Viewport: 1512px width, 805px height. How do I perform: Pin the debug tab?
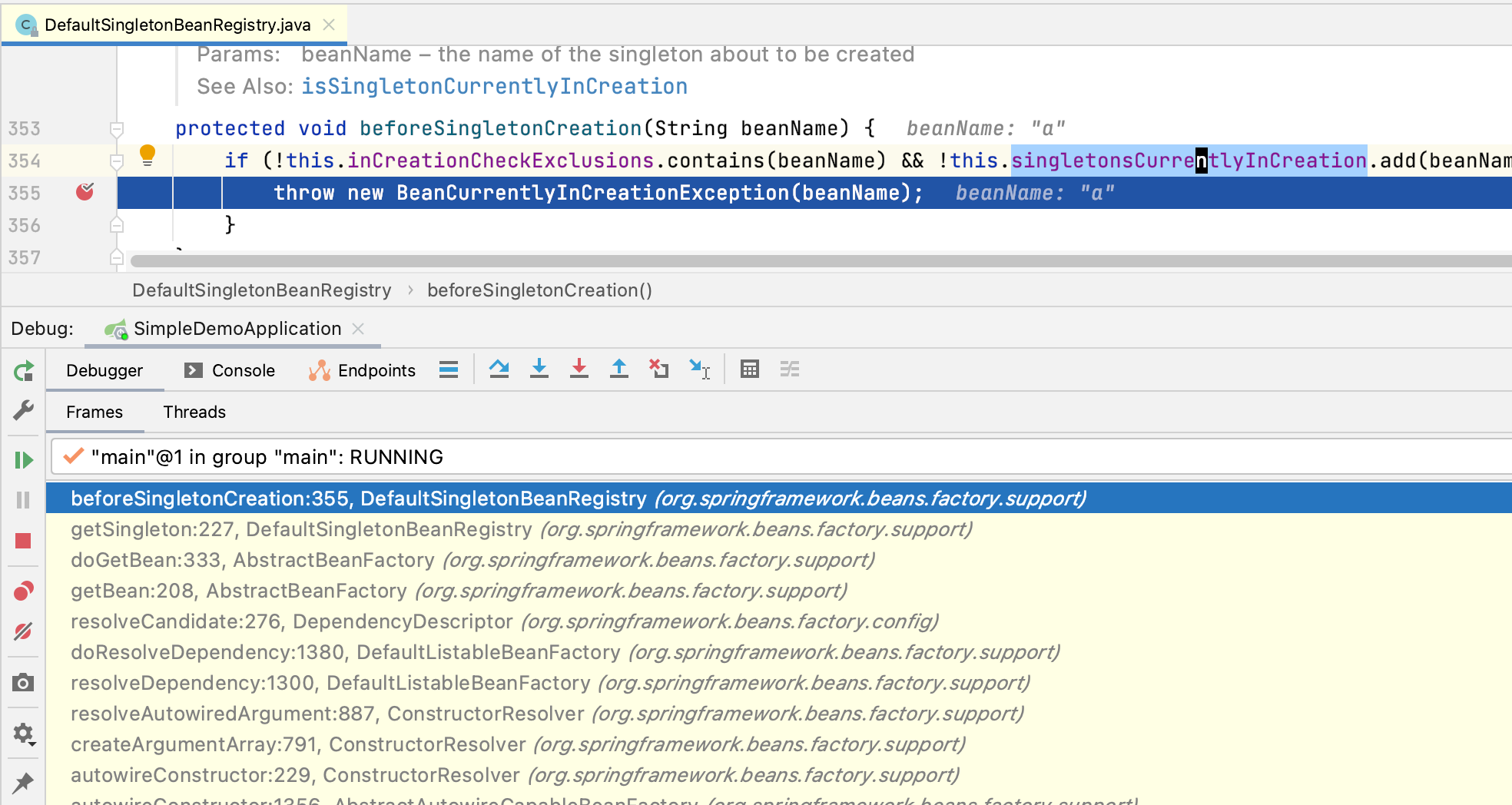(x=24, y=783)
